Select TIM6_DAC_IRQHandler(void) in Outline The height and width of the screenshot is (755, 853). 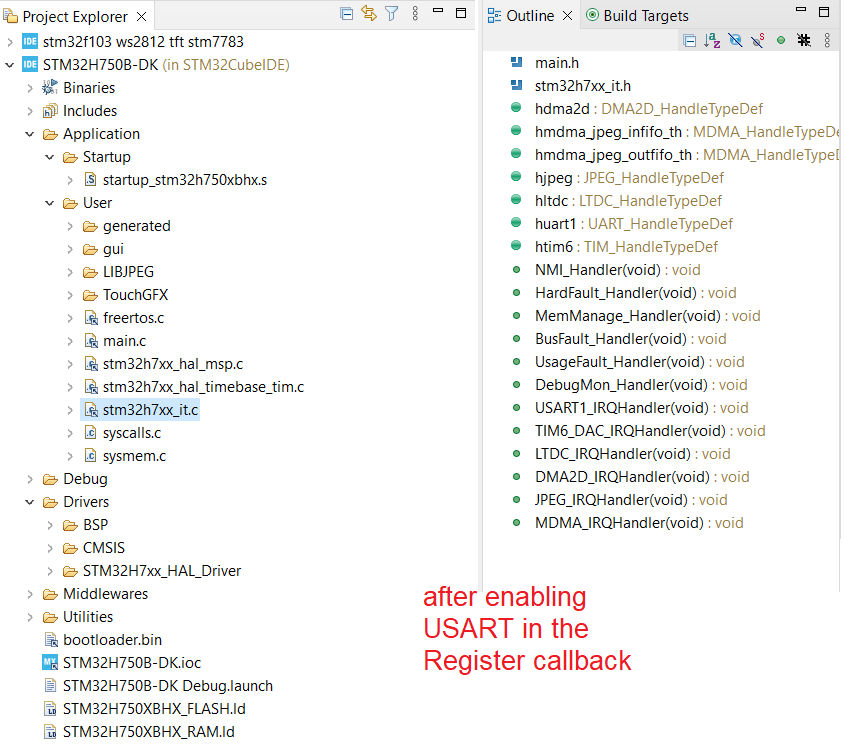click(x=650, y=431)
